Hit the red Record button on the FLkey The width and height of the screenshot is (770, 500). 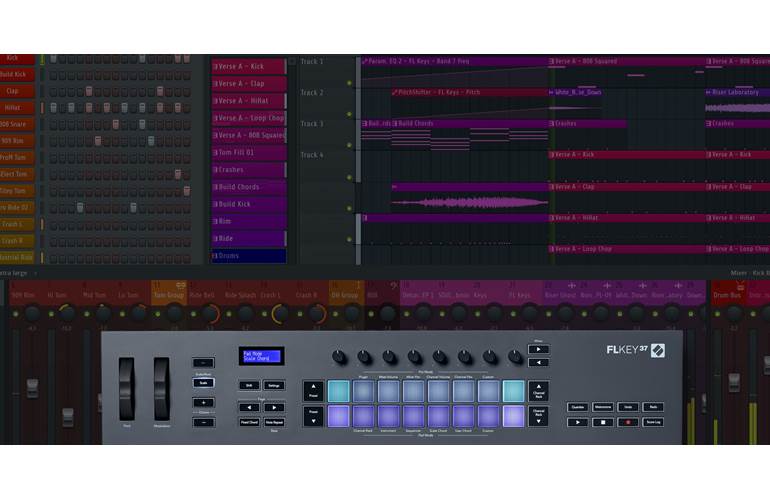(x=628, y=422)
